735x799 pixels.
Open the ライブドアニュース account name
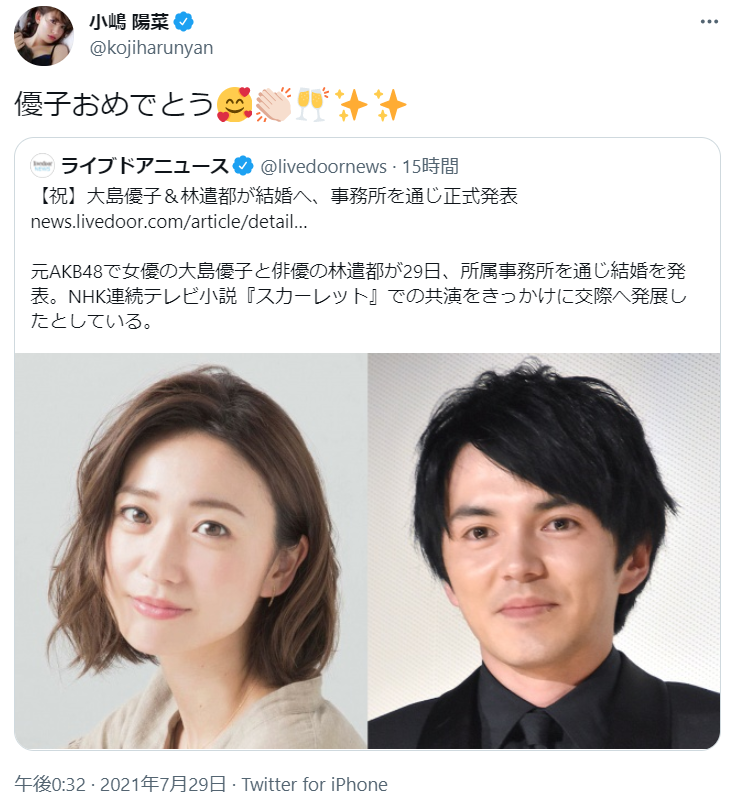coord(145,166)
